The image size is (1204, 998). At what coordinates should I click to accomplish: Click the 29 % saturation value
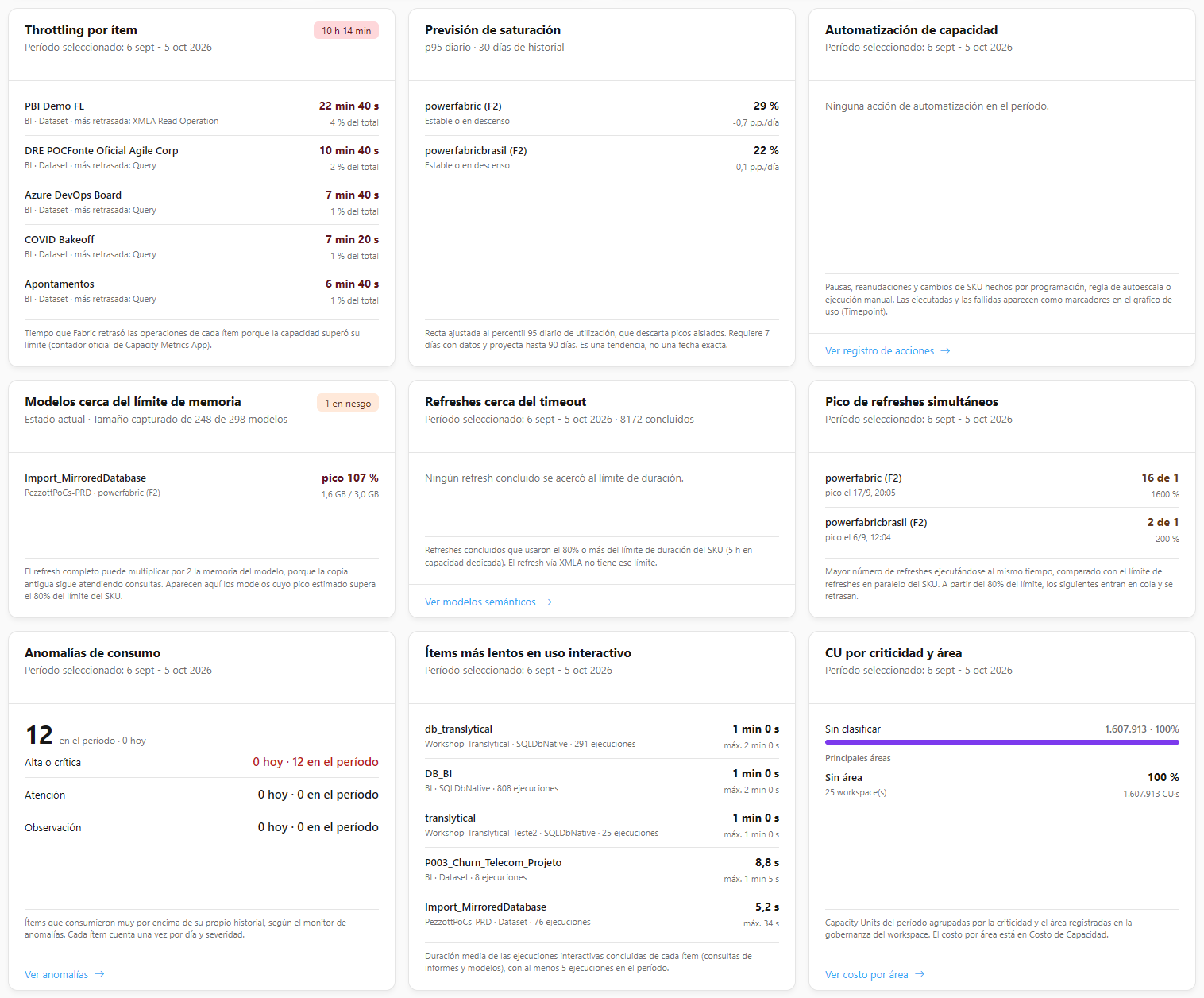pos(766,106)
